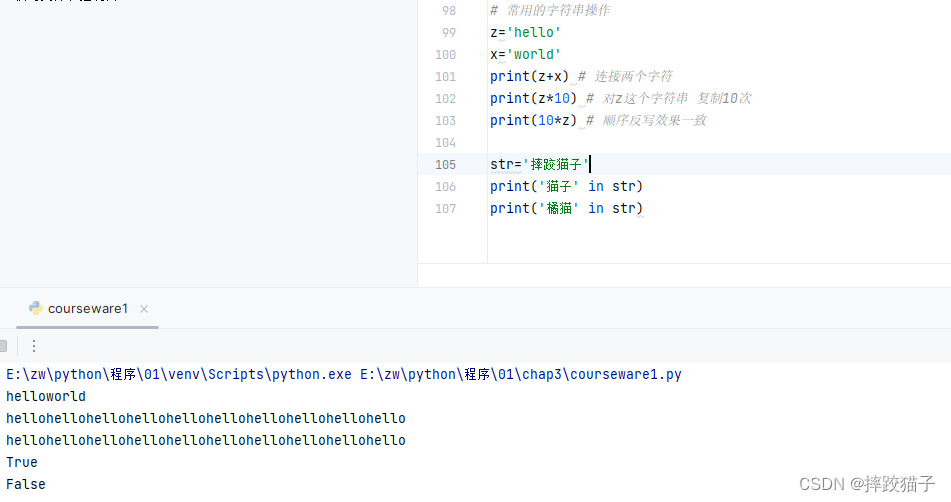Click the print('橘猫' in str) line
The width and height of the screenshot is (951, 502).
pyautogui.click(x=566, y=209)
